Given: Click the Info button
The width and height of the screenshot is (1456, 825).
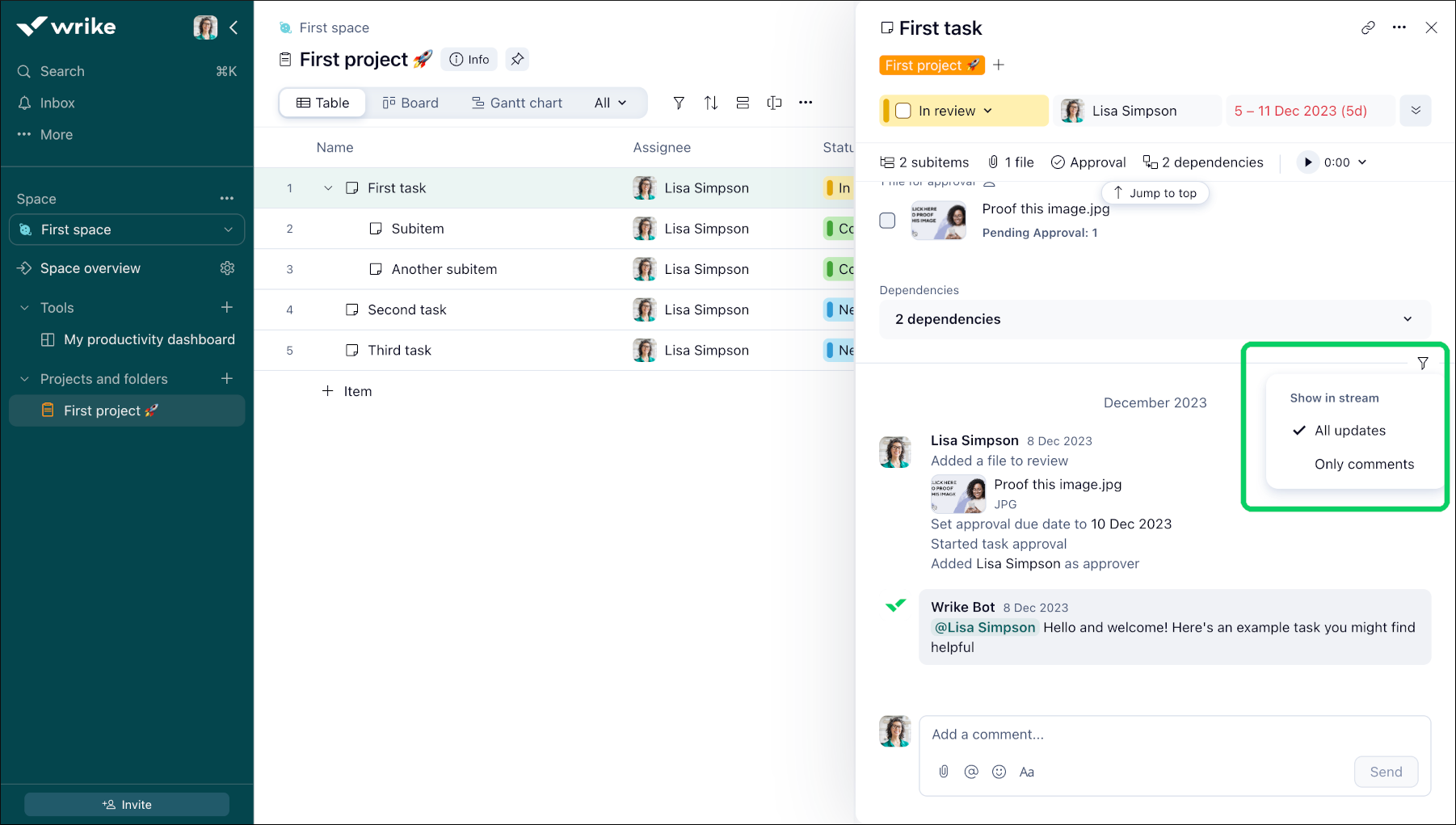Looking at the screenshot, I should click(469, 59).
